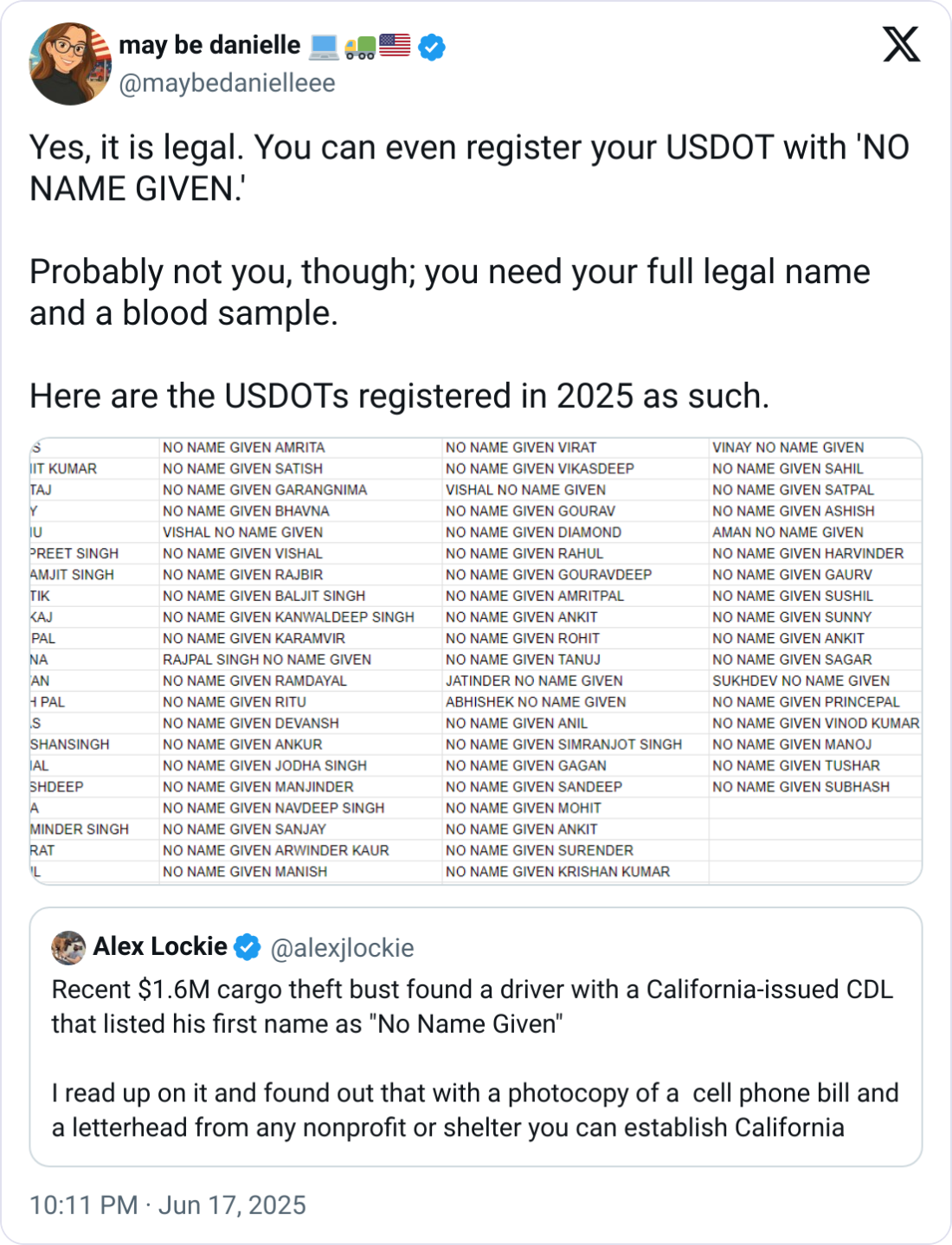Click the laptop emoji in the display name
Image resolution: width=952 pixels, height=1245 pixels.
pyautogui.click(x=324, y=45)
